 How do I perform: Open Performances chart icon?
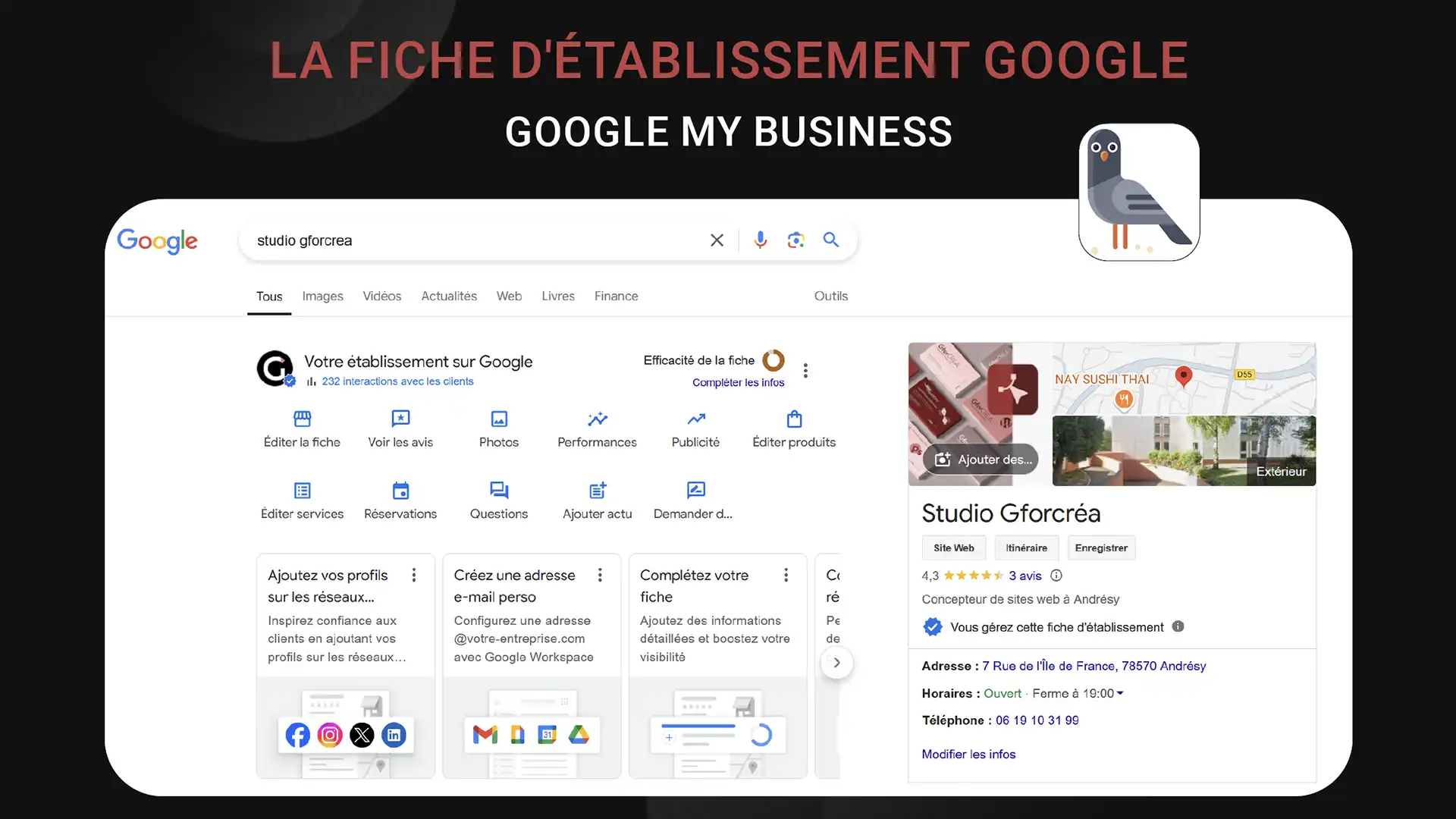598,419
